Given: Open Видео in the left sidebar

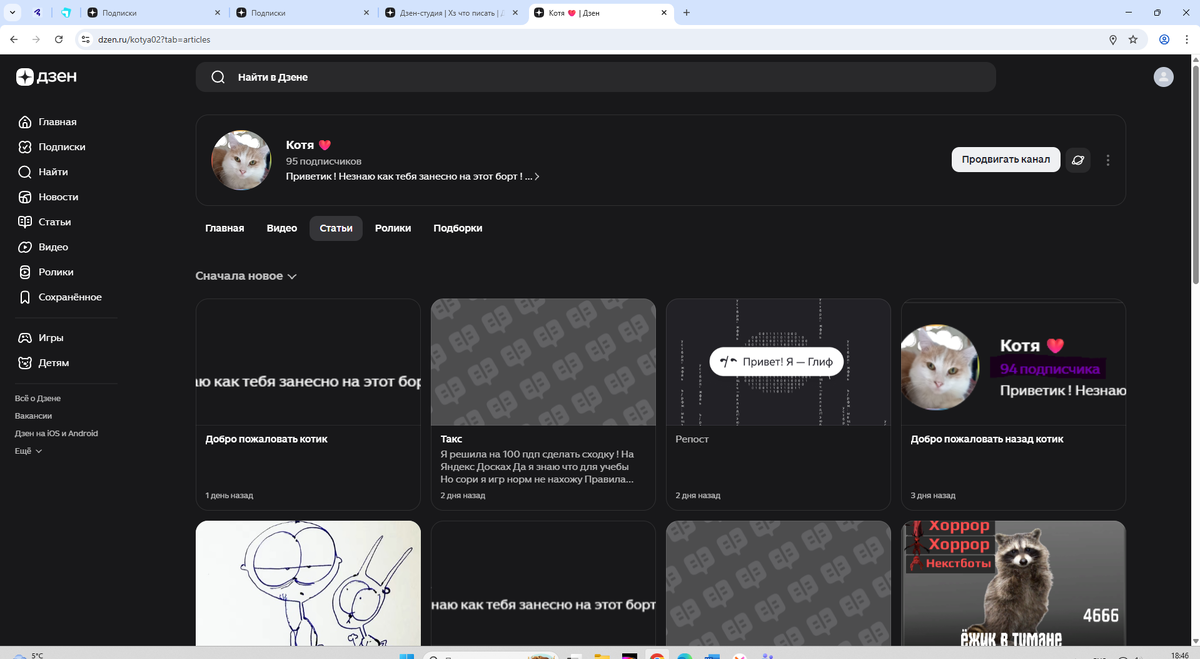Looking at the screenshot, I should click(44, 247).
